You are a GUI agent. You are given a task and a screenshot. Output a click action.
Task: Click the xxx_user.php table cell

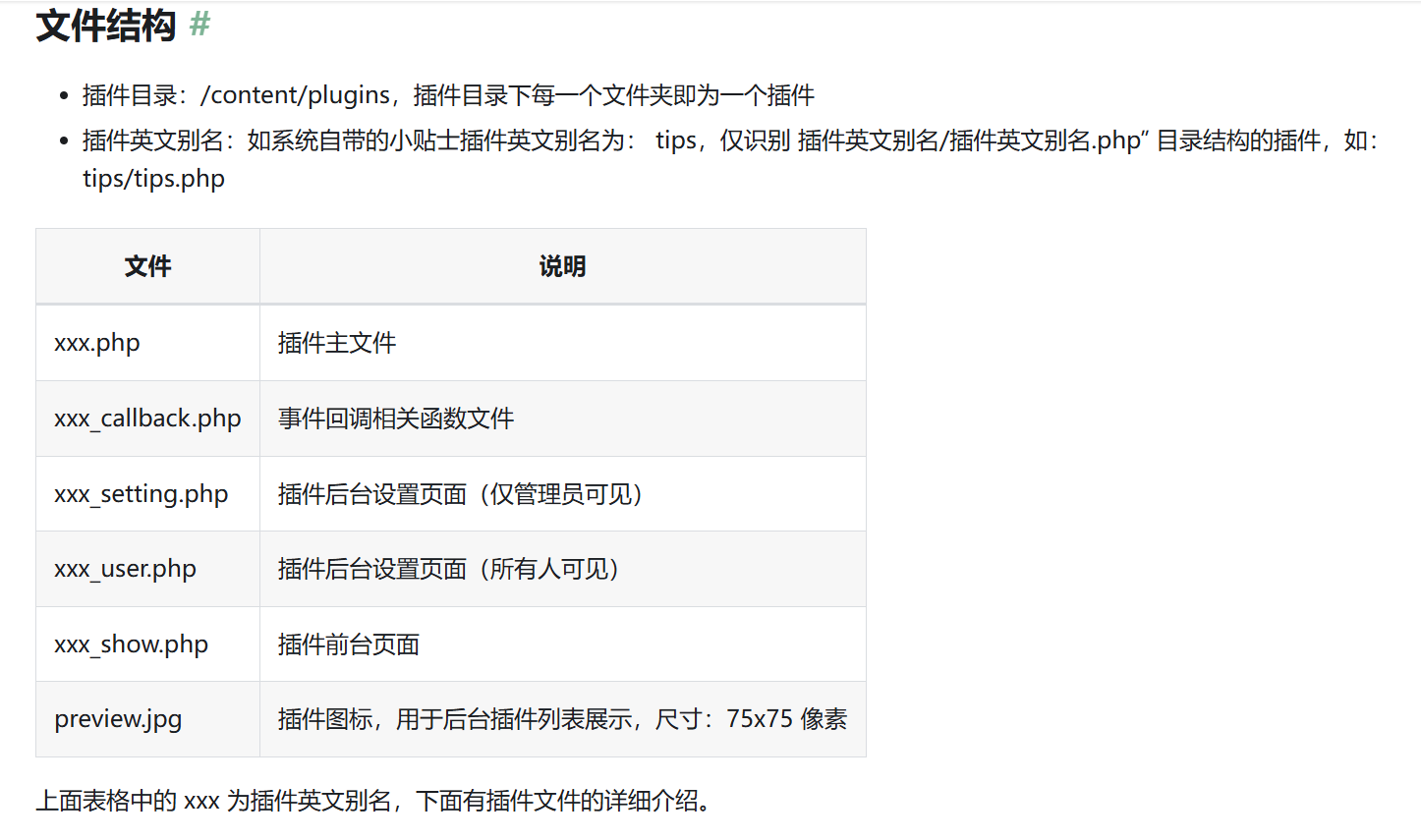125,569
